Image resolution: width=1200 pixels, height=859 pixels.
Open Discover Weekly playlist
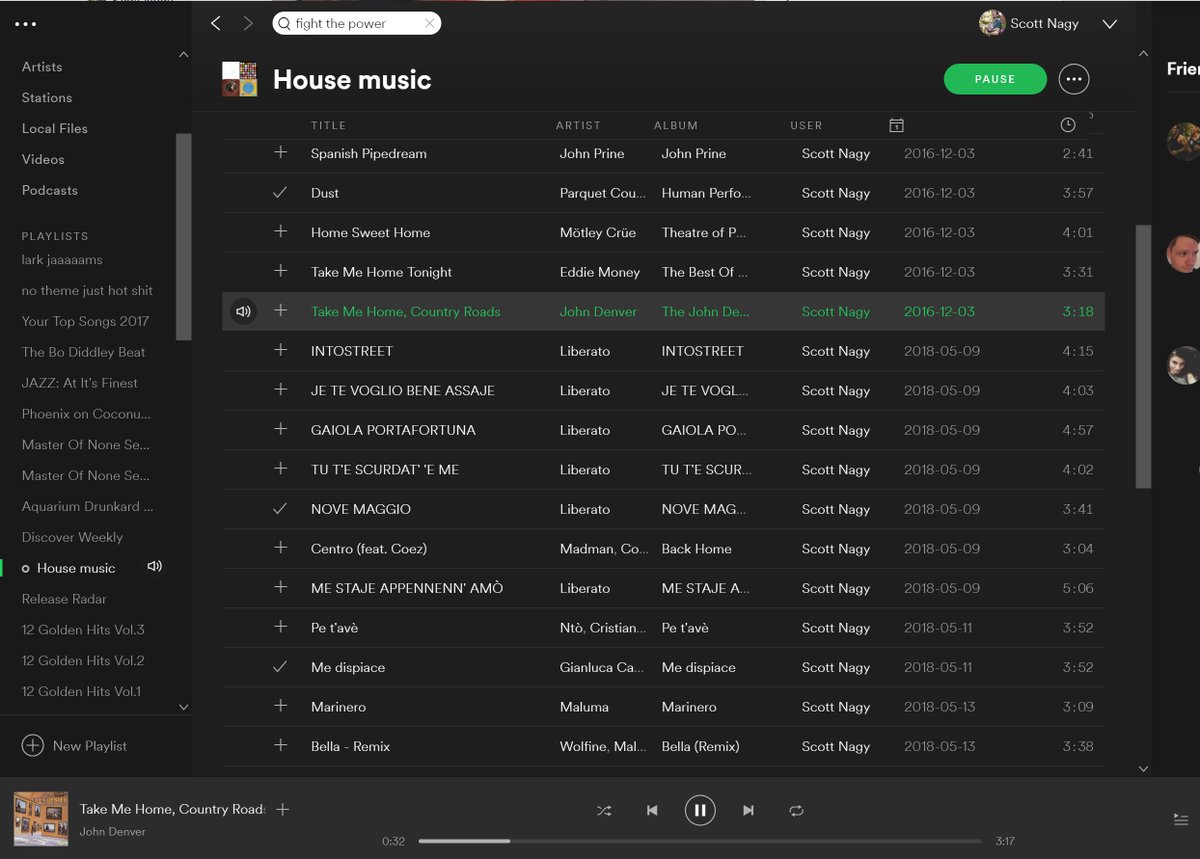(73, 537)
